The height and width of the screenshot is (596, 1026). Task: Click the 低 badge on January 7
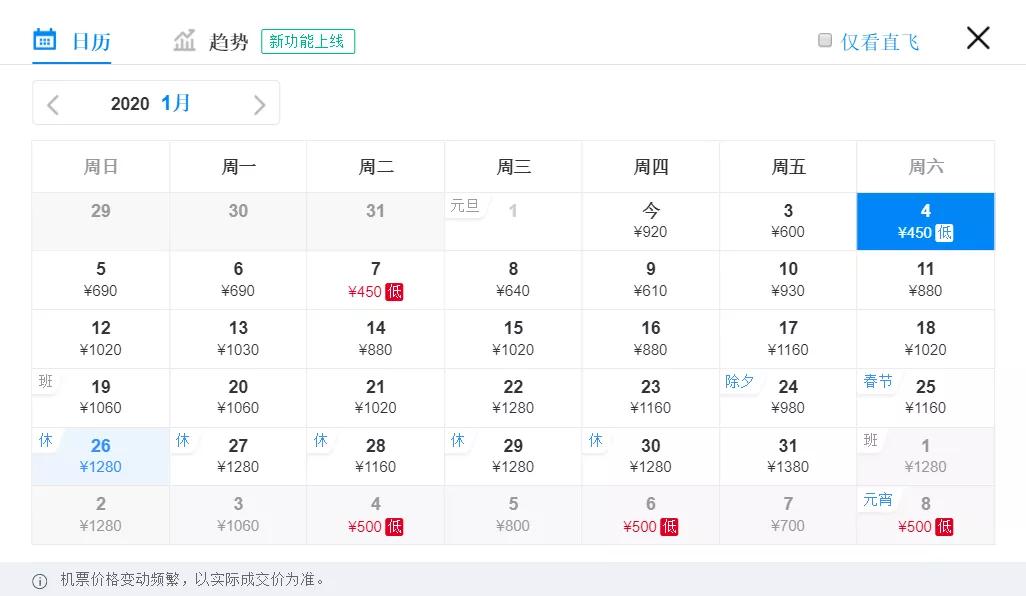[394, 292]
